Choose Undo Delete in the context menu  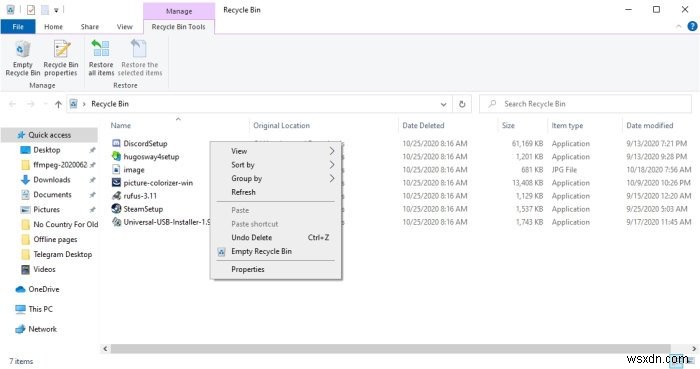(252, 237)
